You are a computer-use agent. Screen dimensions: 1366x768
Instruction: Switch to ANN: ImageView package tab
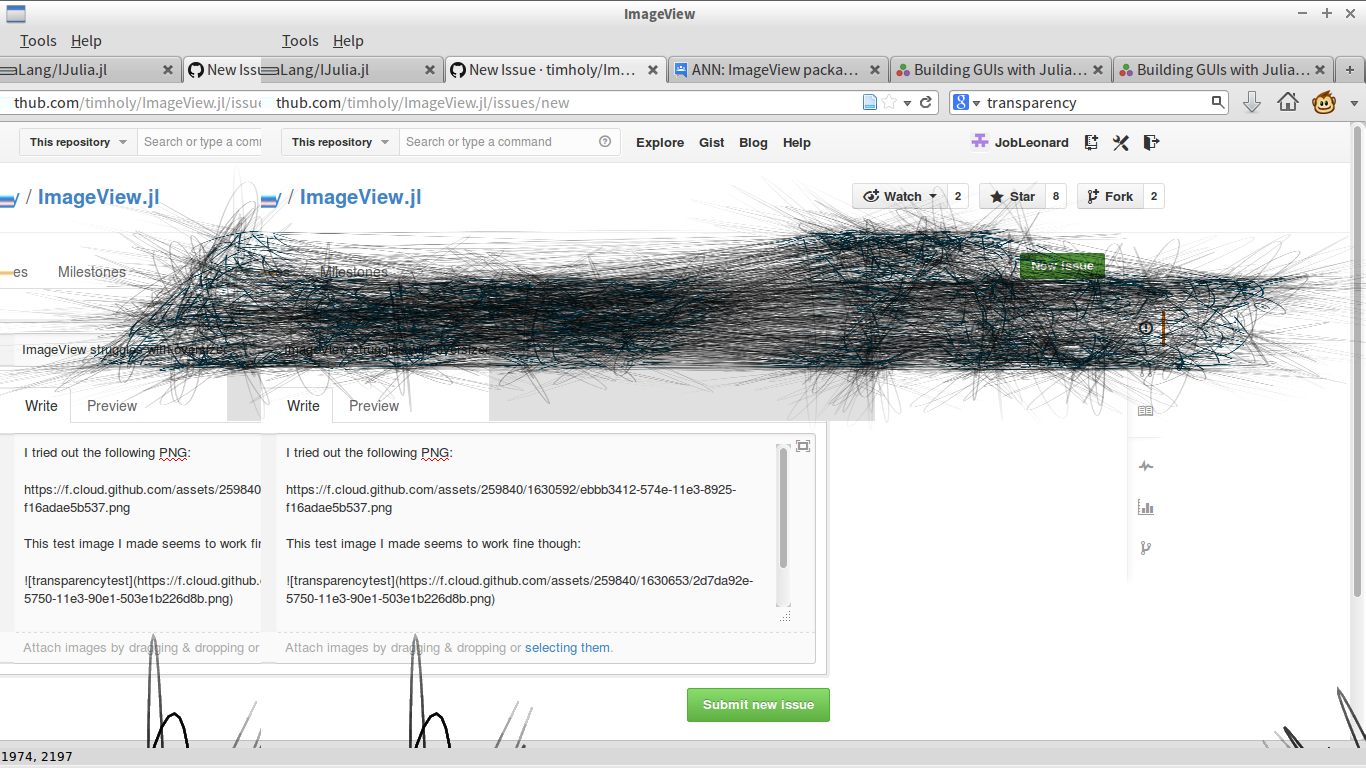[x=777, y=70]
